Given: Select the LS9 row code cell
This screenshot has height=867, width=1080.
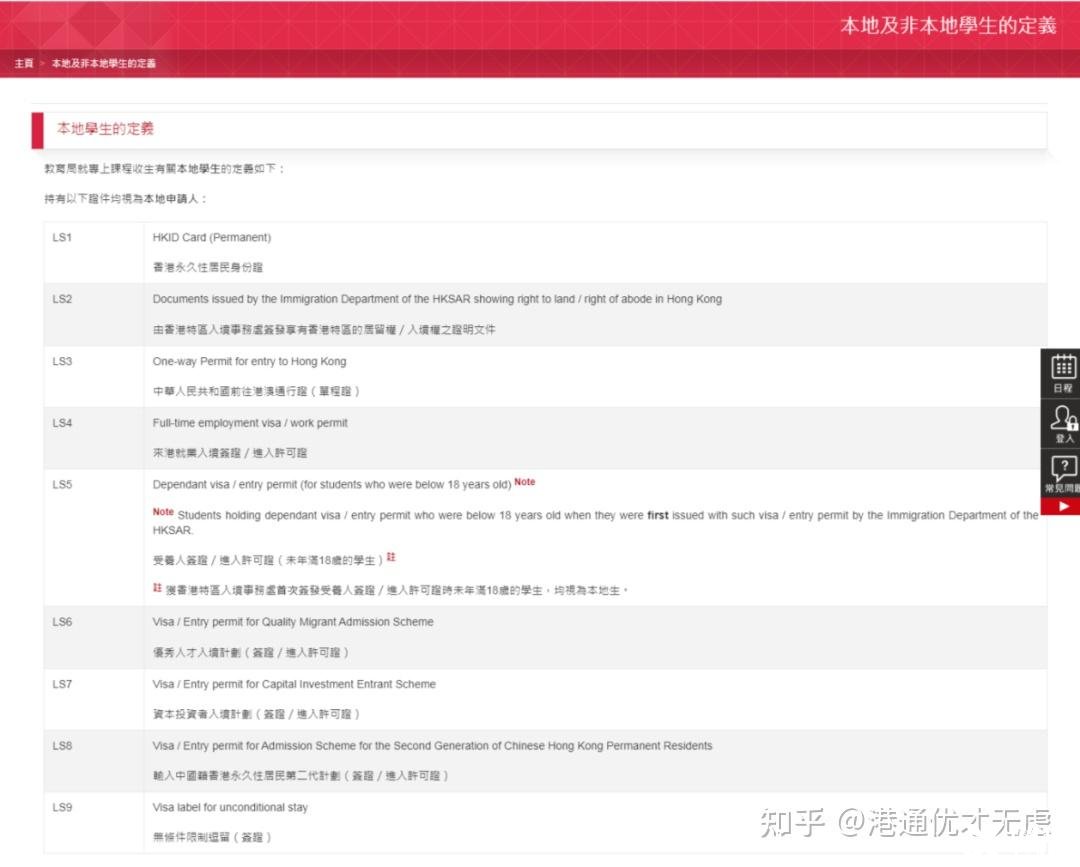Looking at the screenshot, I should [x=94, y=822].
